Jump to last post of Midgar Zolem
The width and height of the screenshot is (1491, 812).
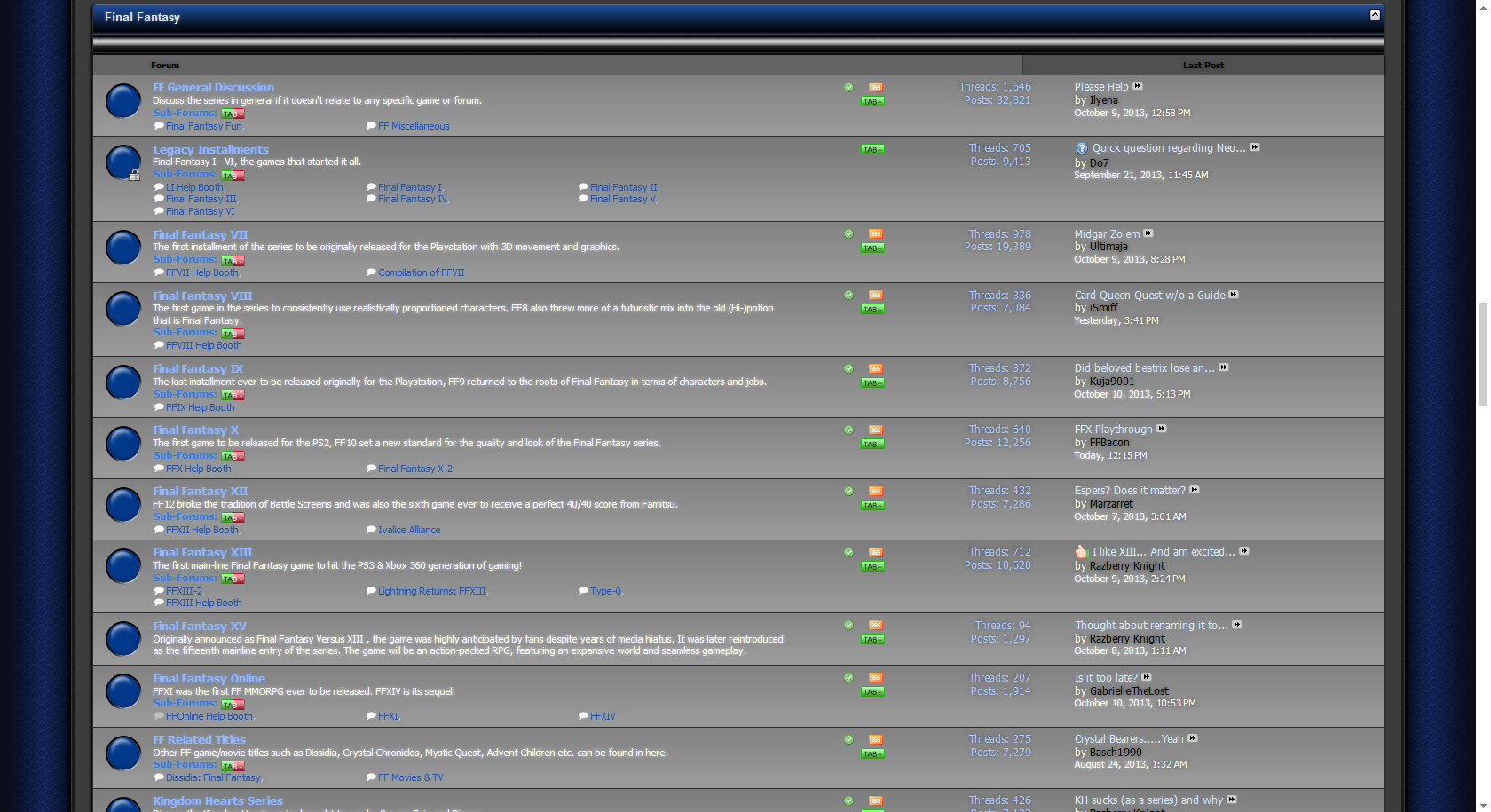tap(1148, 233)
